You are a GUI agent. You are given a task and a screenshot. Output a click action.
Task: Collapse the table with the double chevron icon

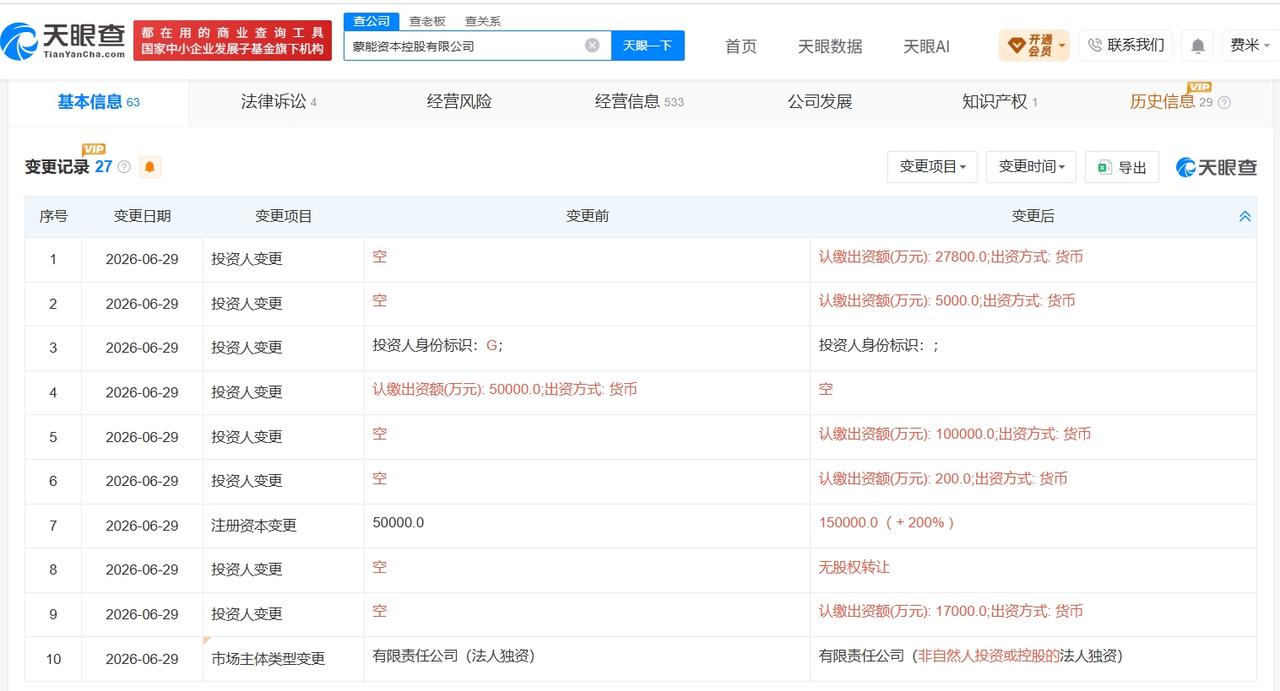tap(1245, 216)
